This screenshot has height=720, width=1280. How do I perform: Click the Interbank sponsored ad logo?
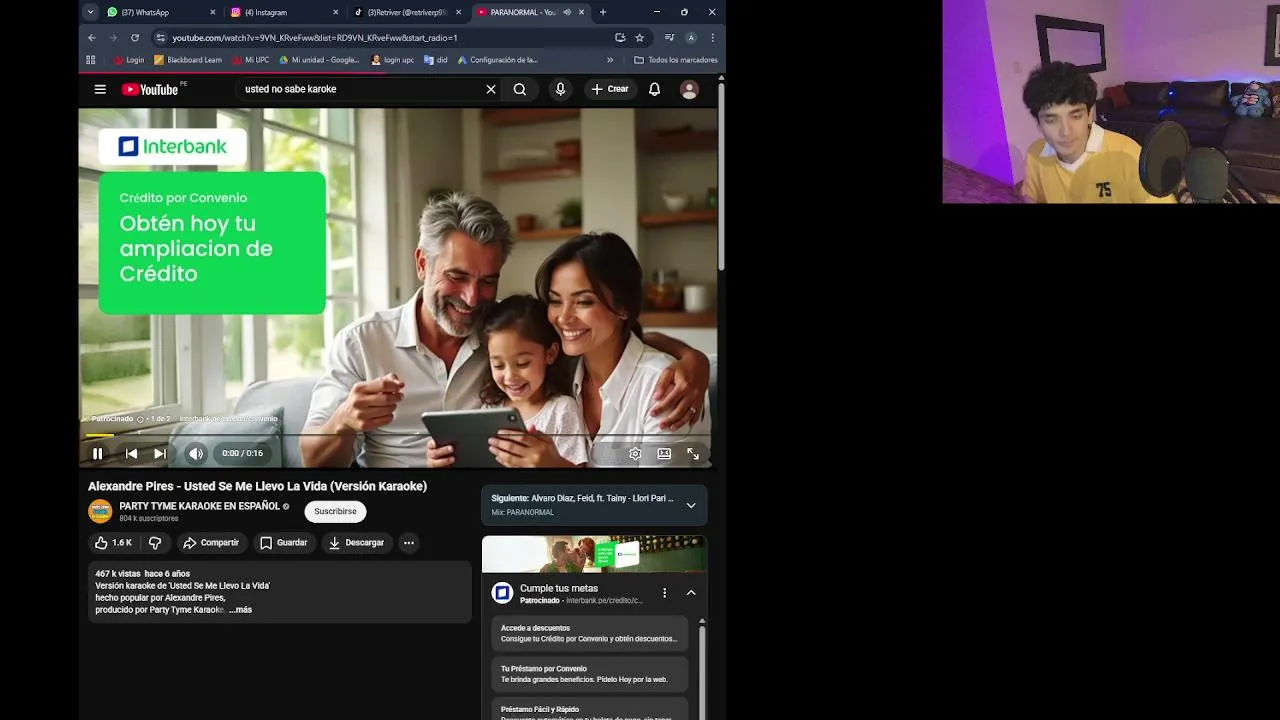click(502, 593)
